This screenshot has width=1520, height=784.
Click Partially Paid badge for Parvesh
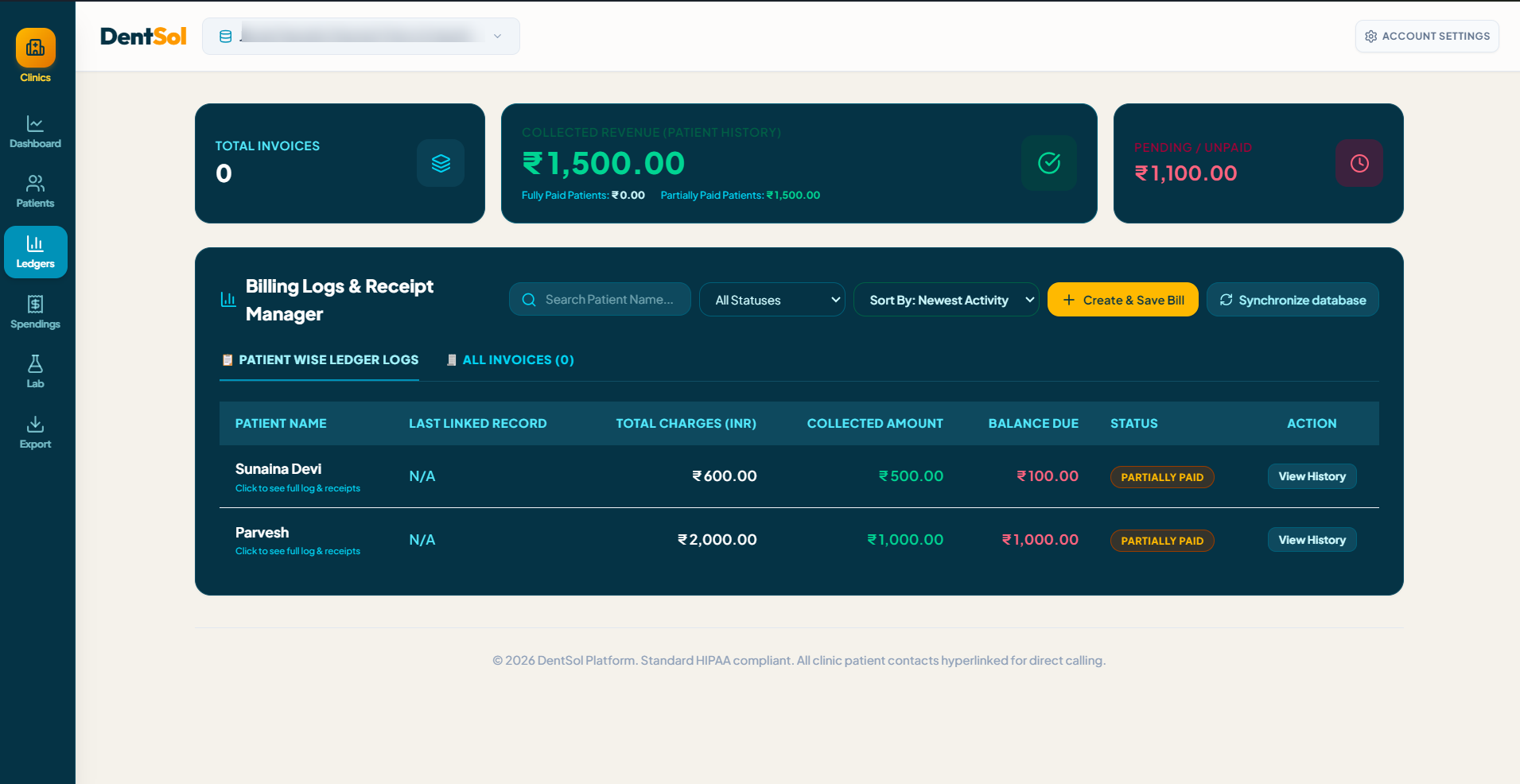tap(1162, 541)
